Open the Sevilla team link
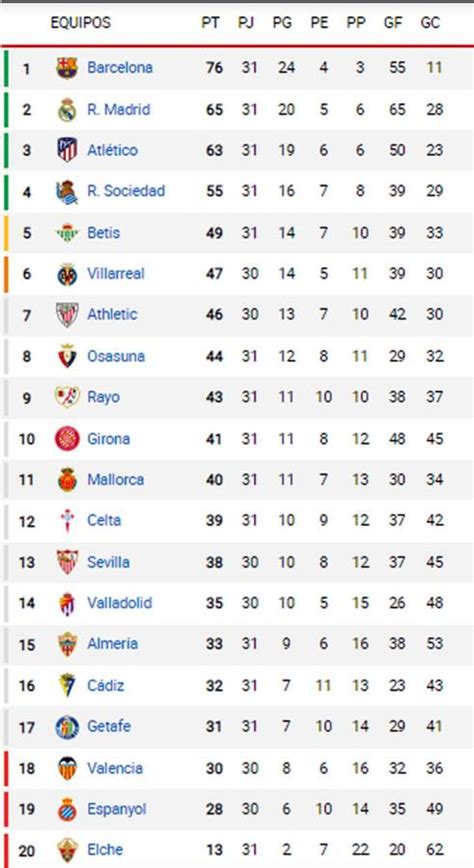This screenshot has width=474, height=868. click(108, 562)
